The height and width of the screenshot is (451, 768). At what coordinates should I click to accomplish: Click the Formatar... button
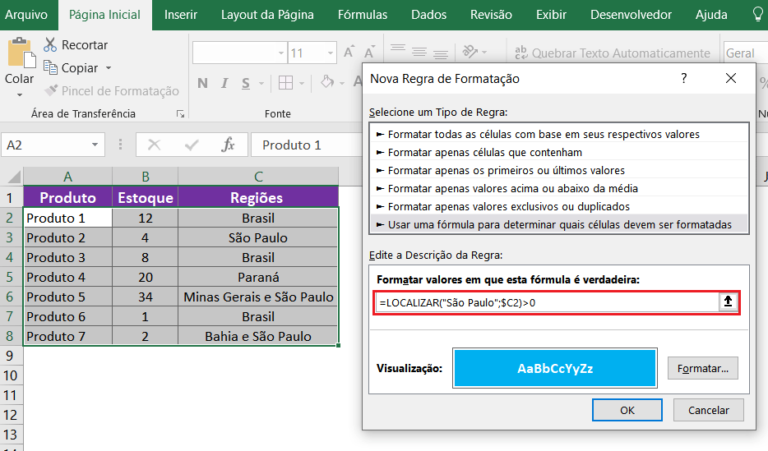tap(702, 368)
